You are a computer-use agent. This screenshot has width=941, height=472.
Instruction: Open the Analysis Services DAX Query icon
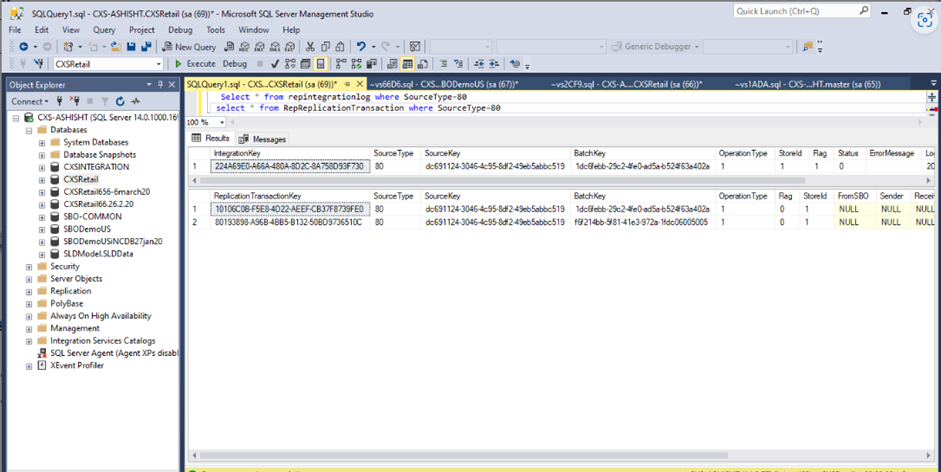[x=290, y=47]
